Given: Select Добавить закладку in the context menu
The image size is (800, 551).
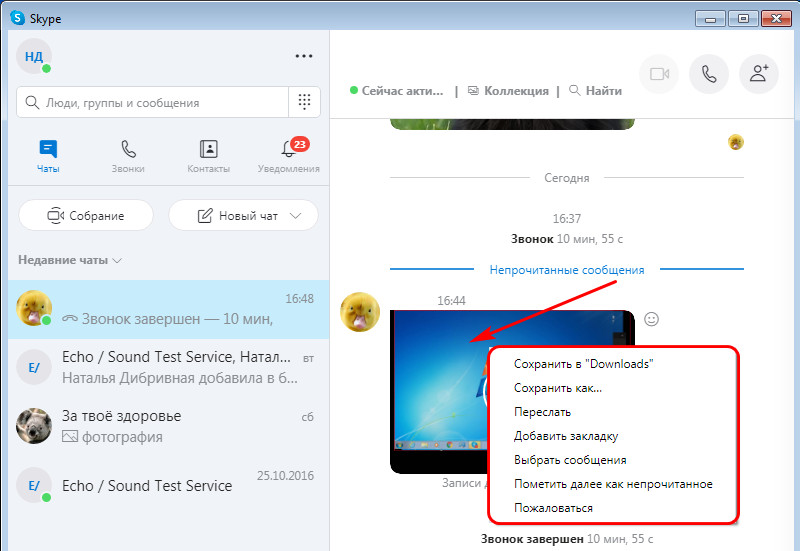Looking at the screenshot, I should point(566,436).
